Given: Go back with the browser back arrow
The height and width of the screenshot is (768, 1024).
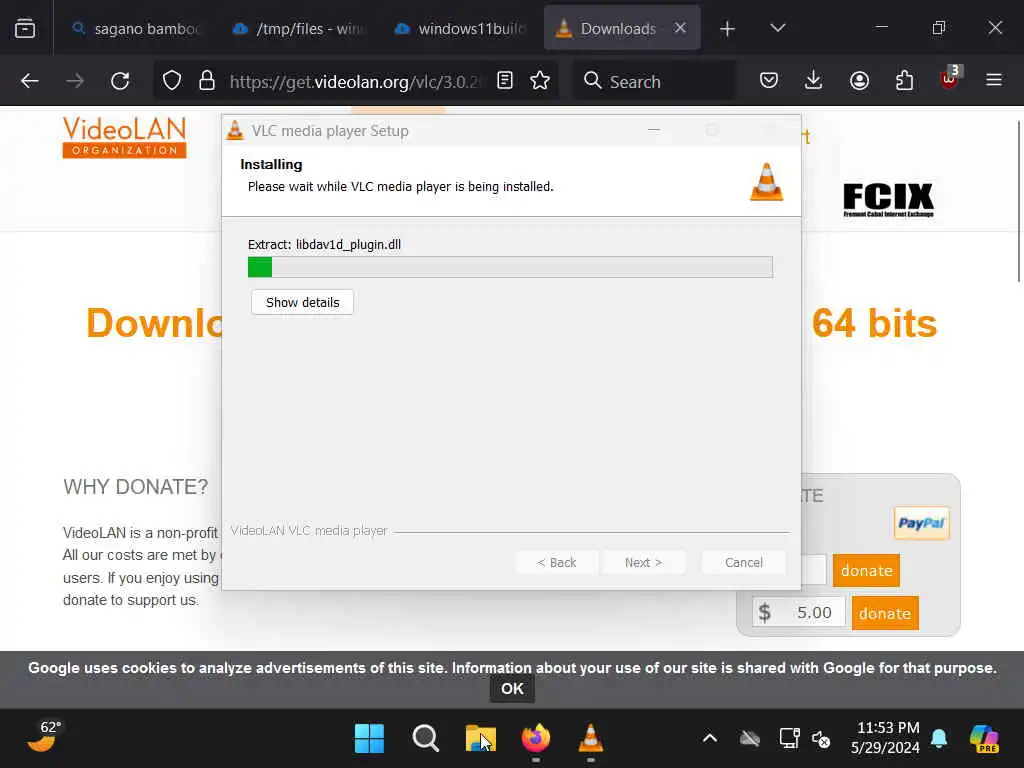Looking at the screenshot, I should point(29,81).
